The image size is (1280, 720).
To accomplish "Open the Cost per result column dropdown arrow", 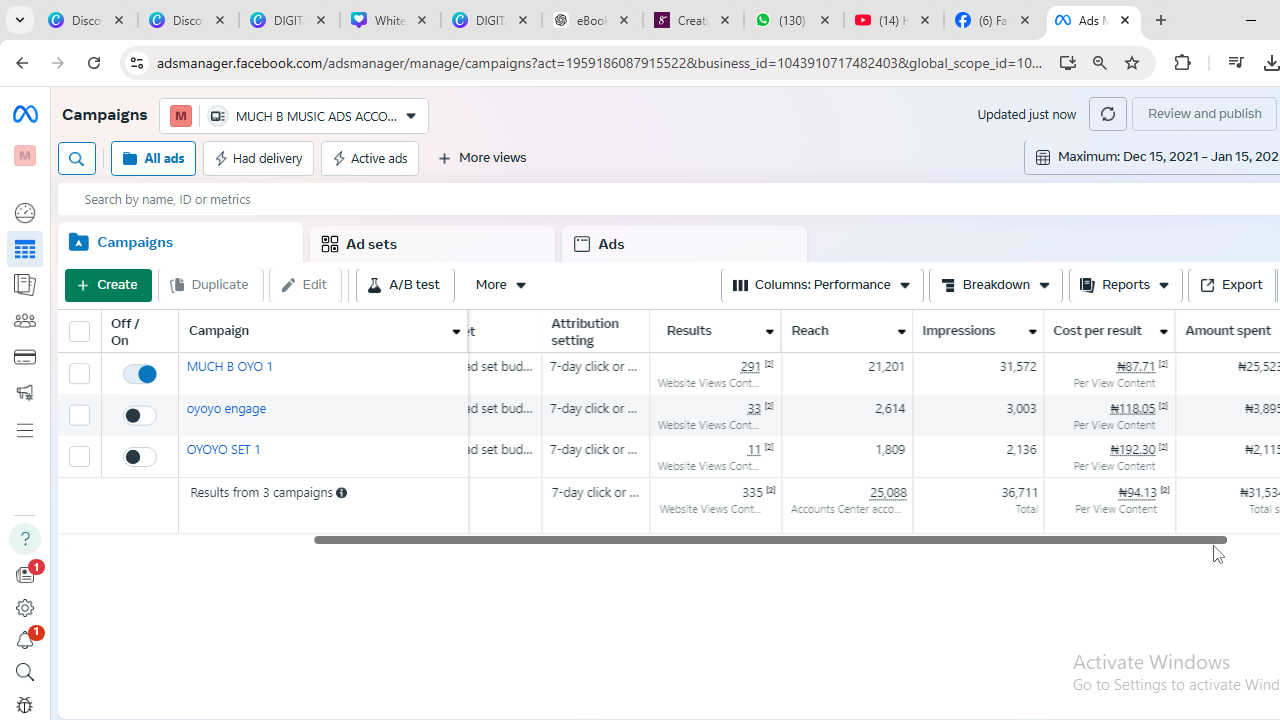I will click(x=1164, y=332).
